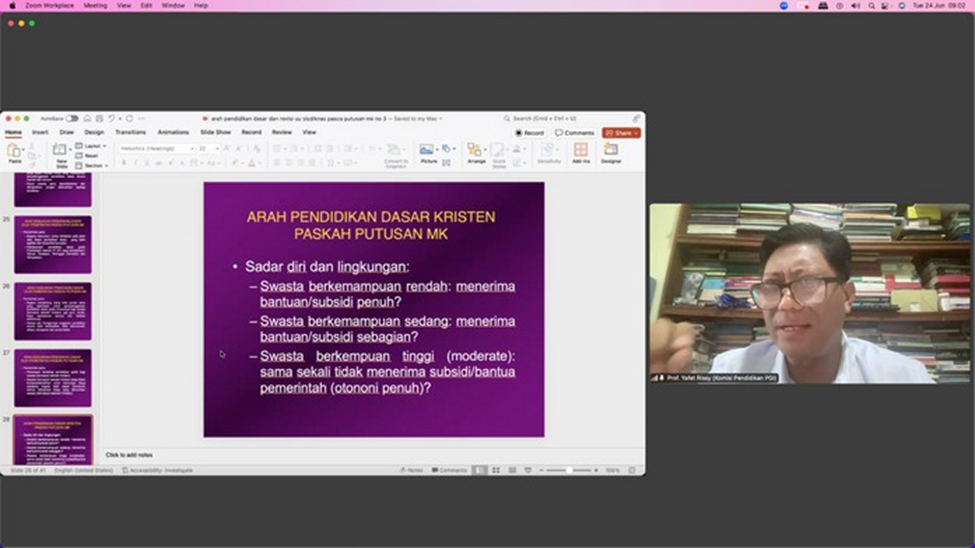This screenshot has height=548, width=975.
Task: Open the Layout dropdown
Action: click(91, 146)
